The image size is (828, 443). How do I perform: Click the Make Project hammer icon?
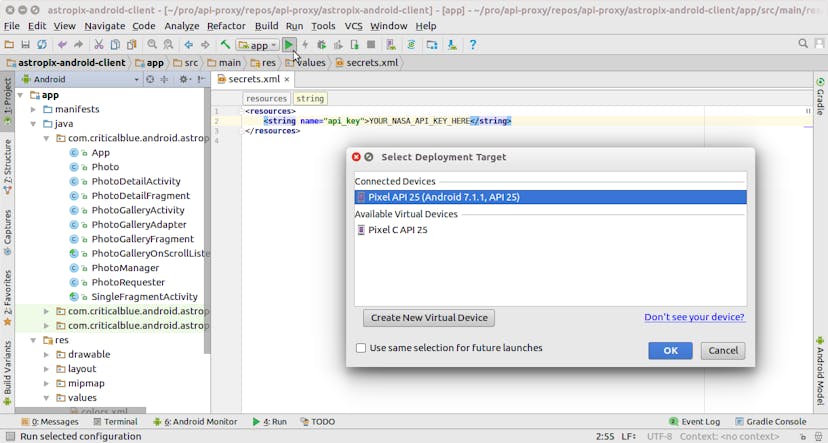[x=225, y=45]
